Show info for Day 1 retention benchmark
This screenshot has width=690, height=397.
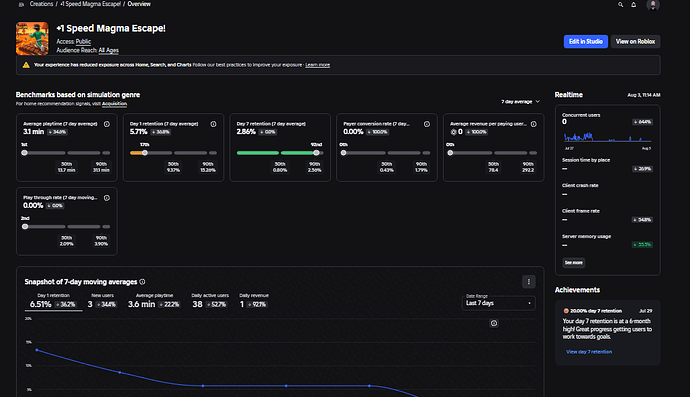click(x=213, y=124)
